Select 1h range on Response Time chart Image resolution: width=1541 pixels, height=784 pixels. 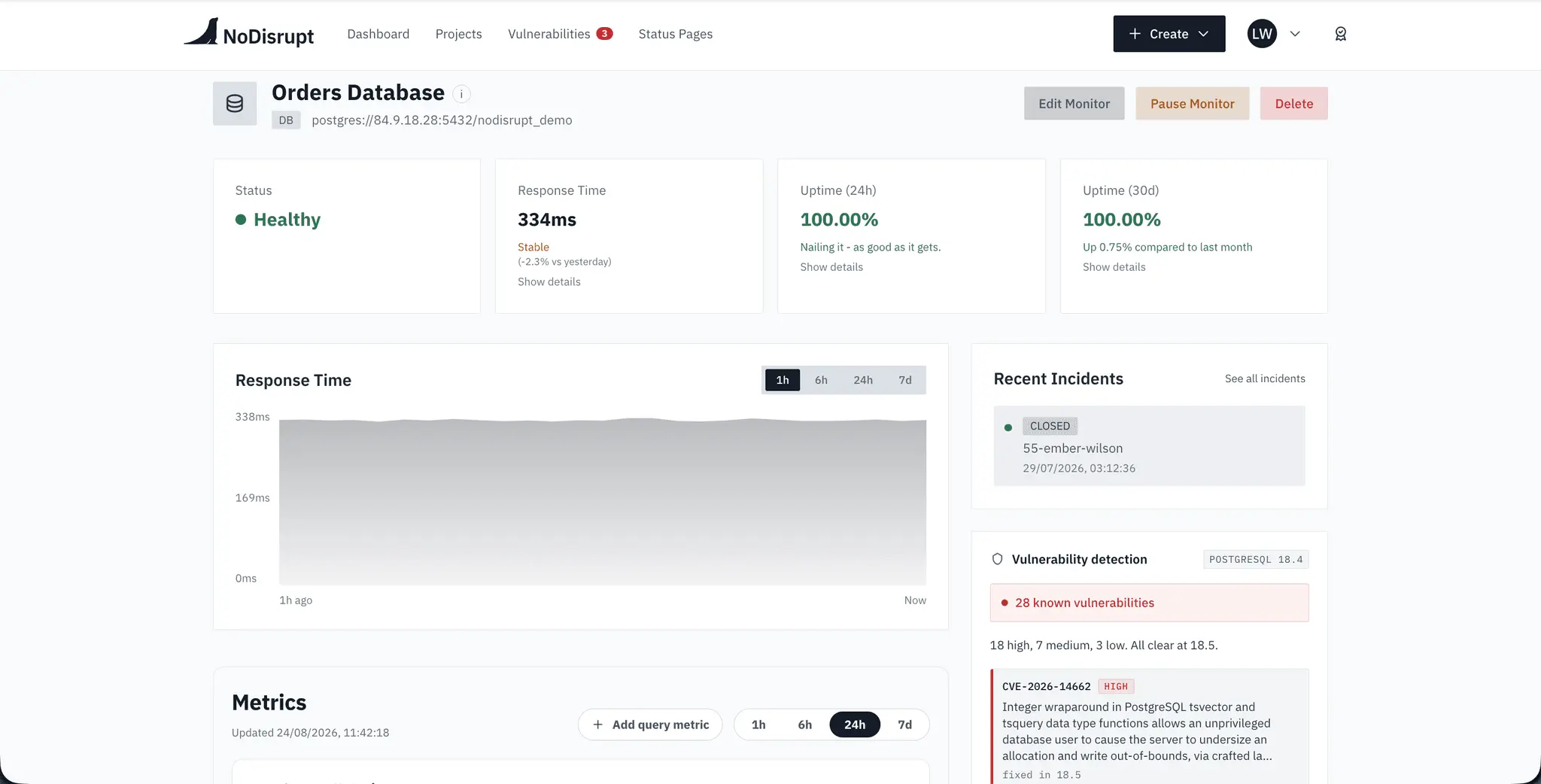coord(783,380)
